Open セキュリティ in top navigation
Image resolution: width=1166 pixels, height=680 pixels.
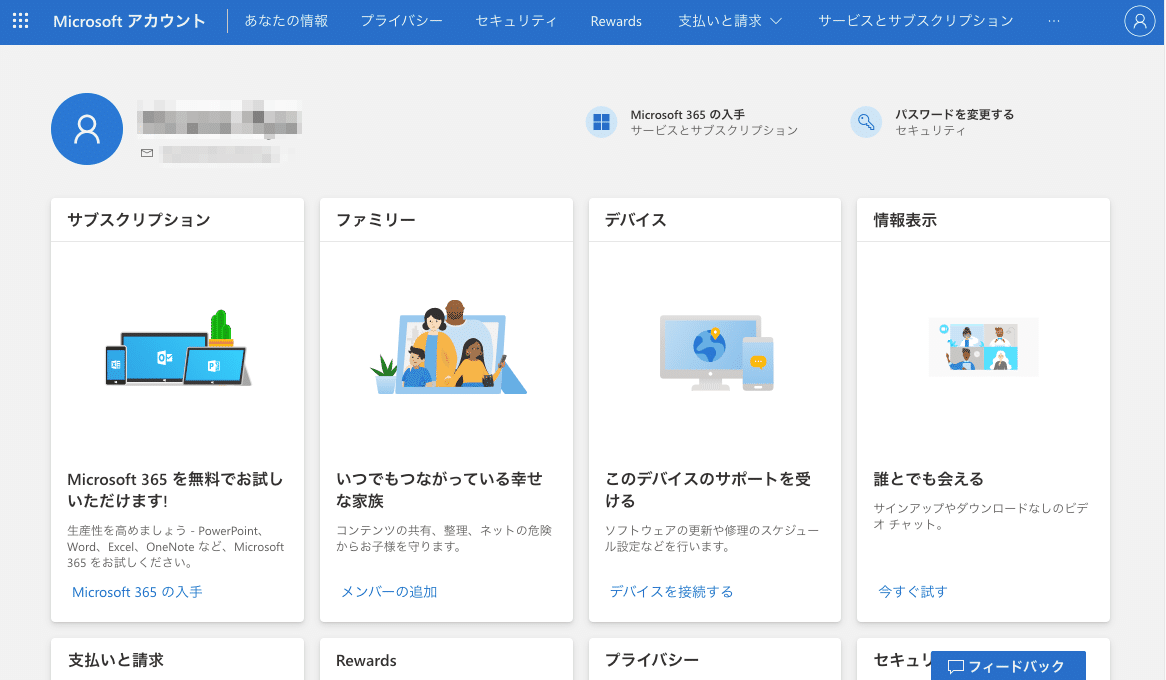tap(516, 21)
